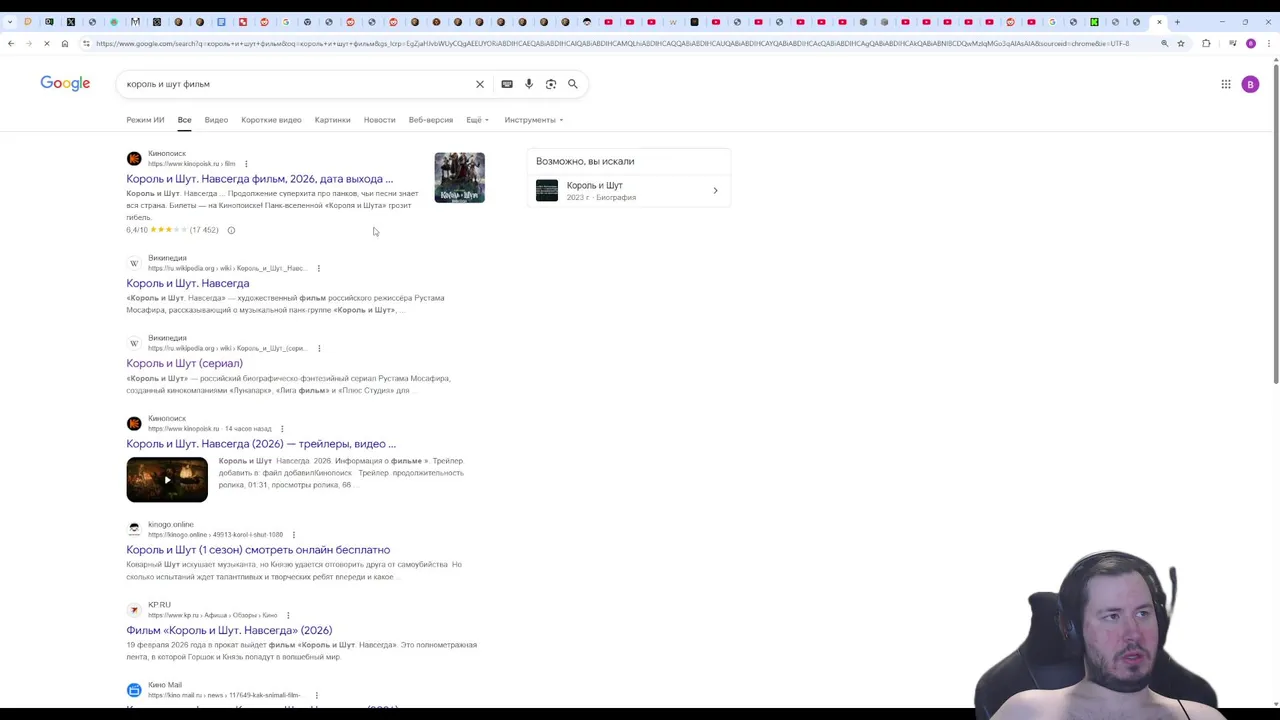Switch to Видео tab
Viewport: 1280px width, 720px height.
click(x=216, y=120)
